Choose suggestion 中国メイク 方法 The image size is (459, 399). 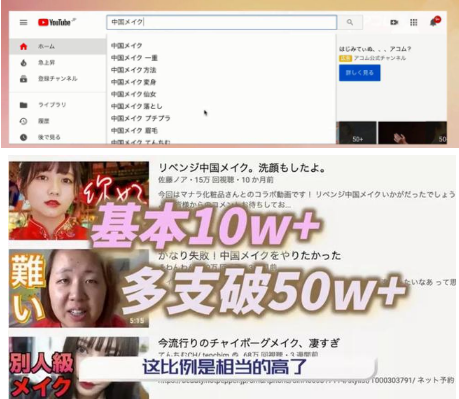click(x=221, y=70)
